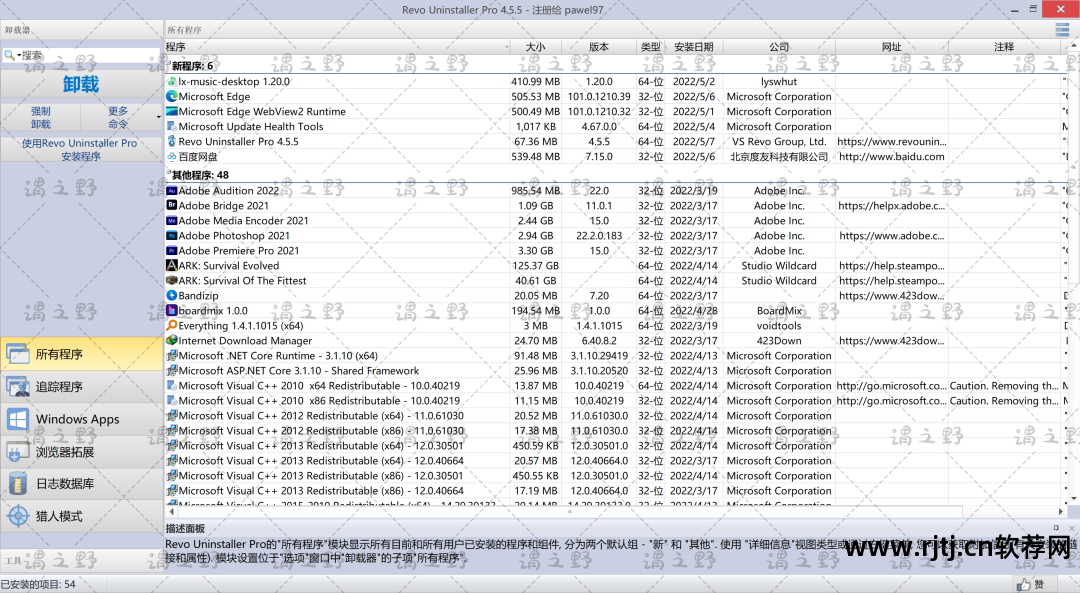The image size is (1080, 593).
Task: Click the ARK: Survival Of The Fittest icon
Action: pyautogui.click(x=172, y=280)
